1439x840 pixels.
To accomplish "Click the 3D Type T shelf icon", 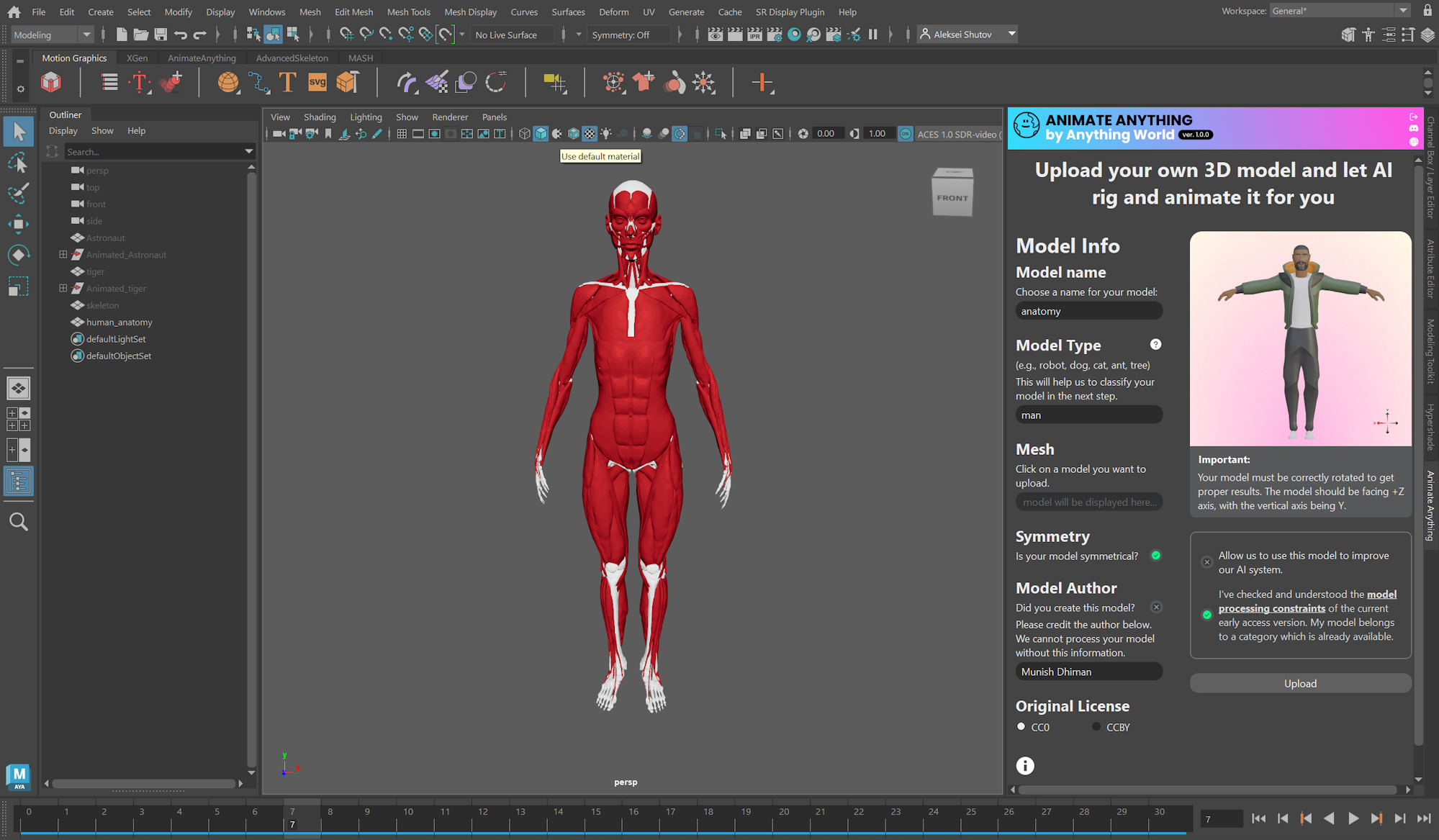I will pos(287,83).
